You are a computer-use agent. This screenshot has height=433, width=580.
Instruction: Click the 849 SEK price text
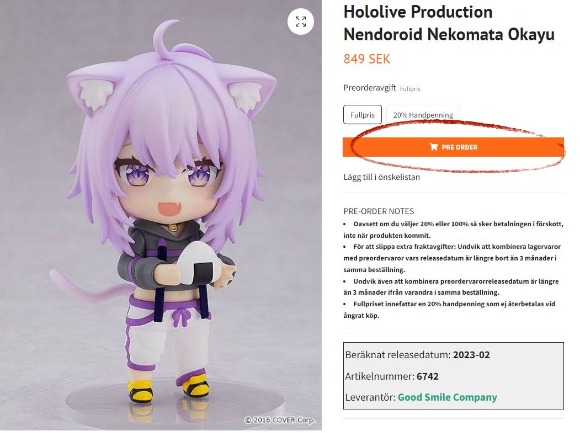367,59
